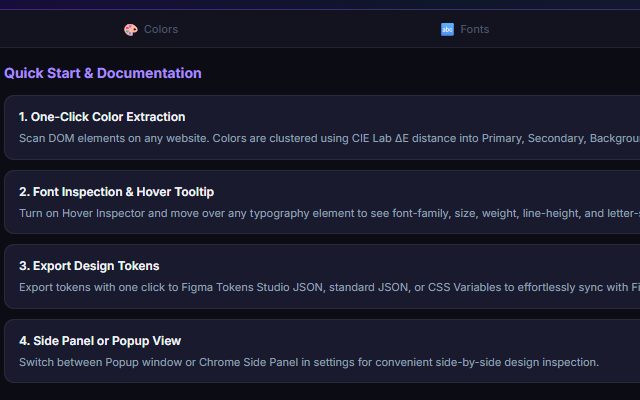This screenshot has height=400, width=640.
Task: Open the Fonts tab
Action: (x=465, y=29)
